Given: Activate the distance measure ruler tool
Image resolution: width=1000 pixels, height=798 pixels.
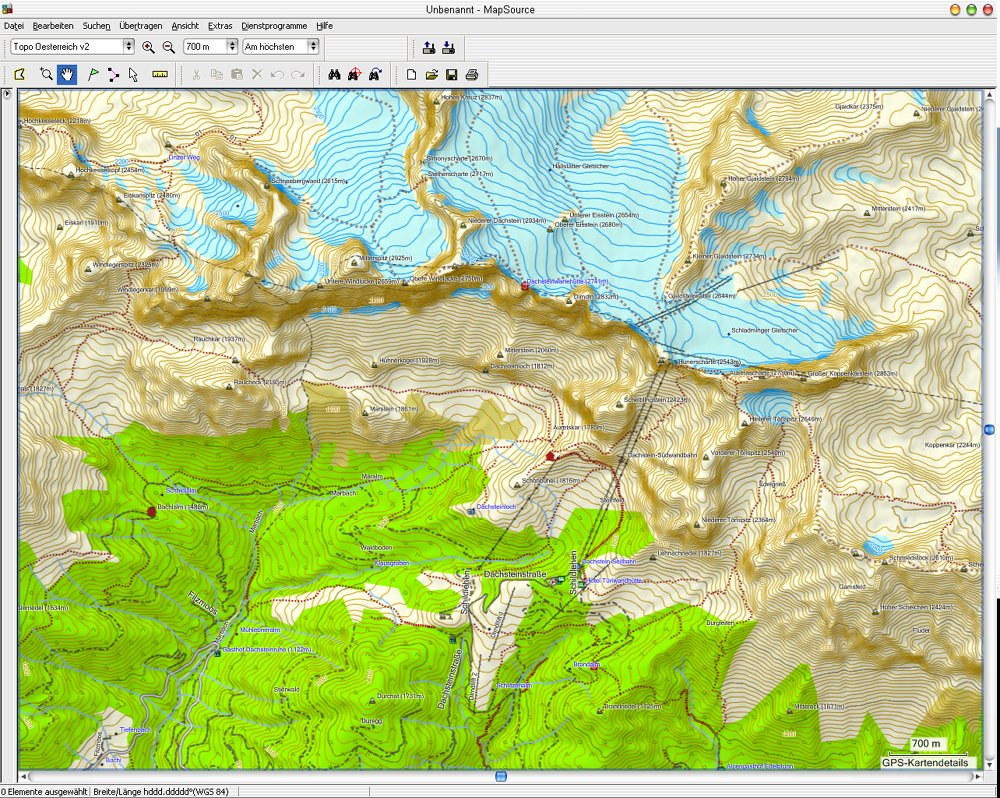Looking at the screenshot, I should click(160, 74).
